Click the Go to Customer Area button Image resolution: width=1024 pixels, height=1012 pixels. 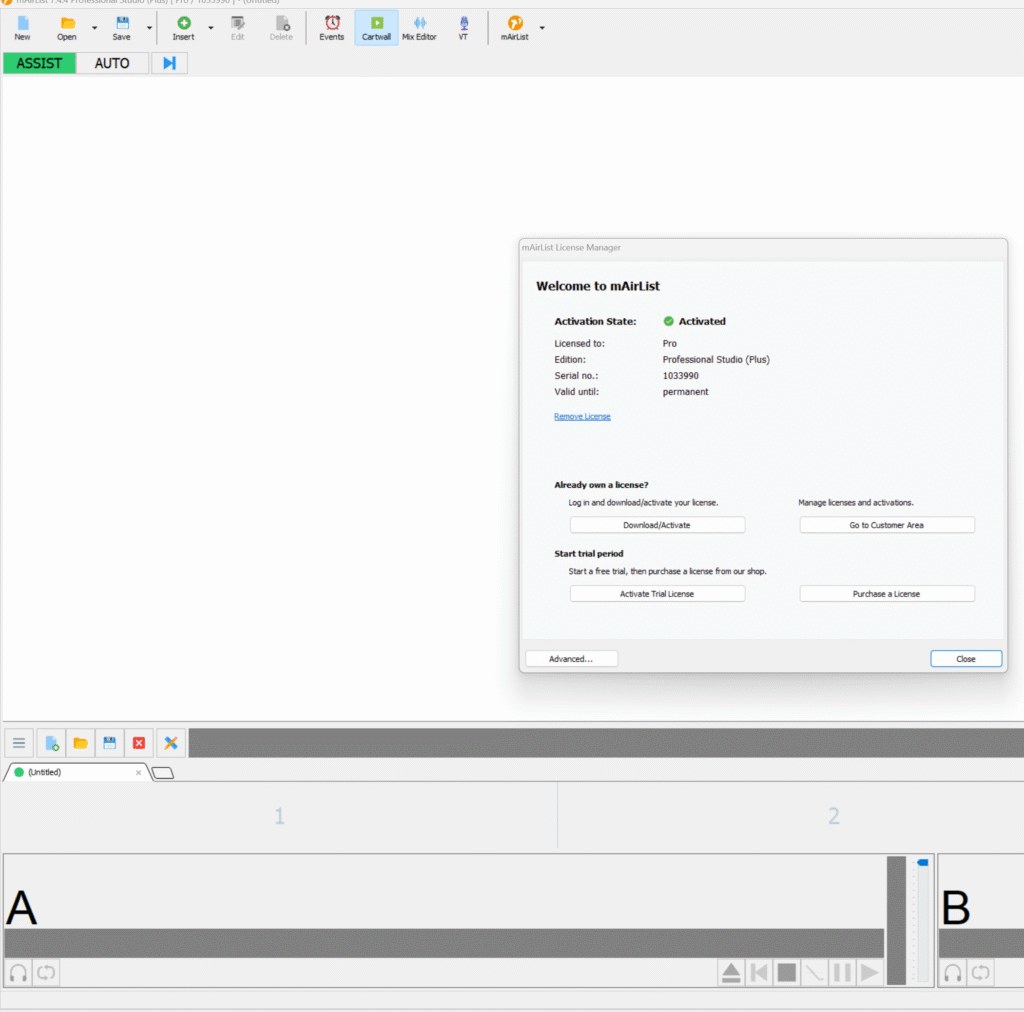(886, 525)
